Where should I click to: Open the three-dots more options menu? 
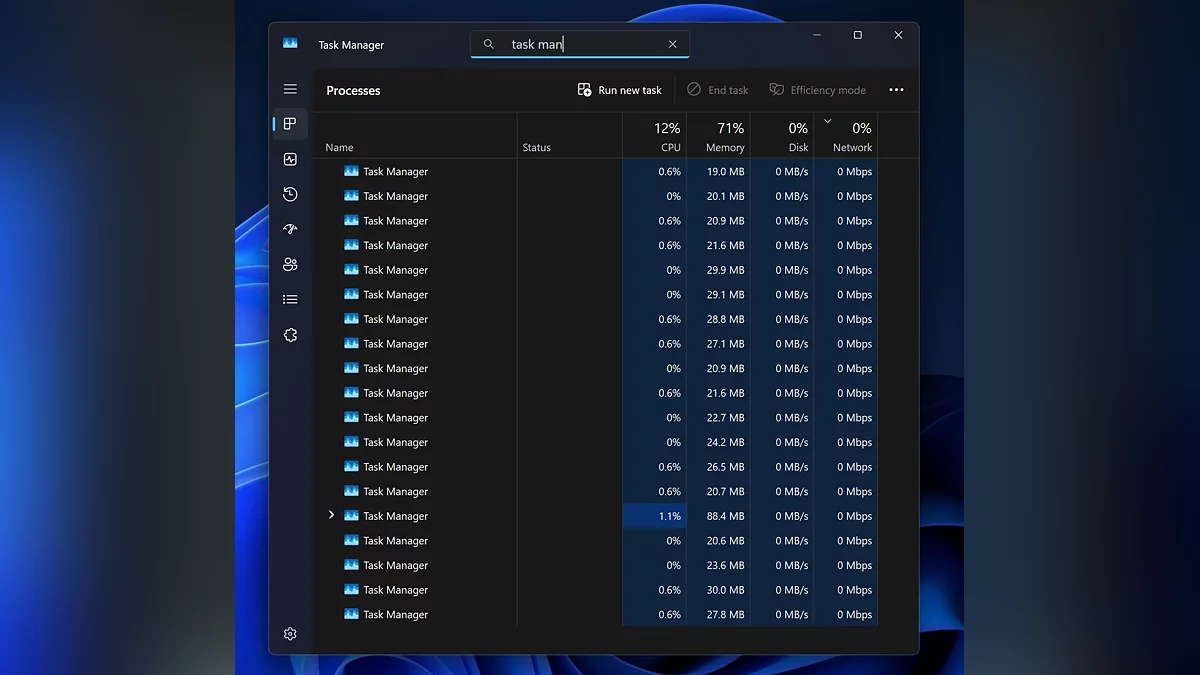click(896, 90)
